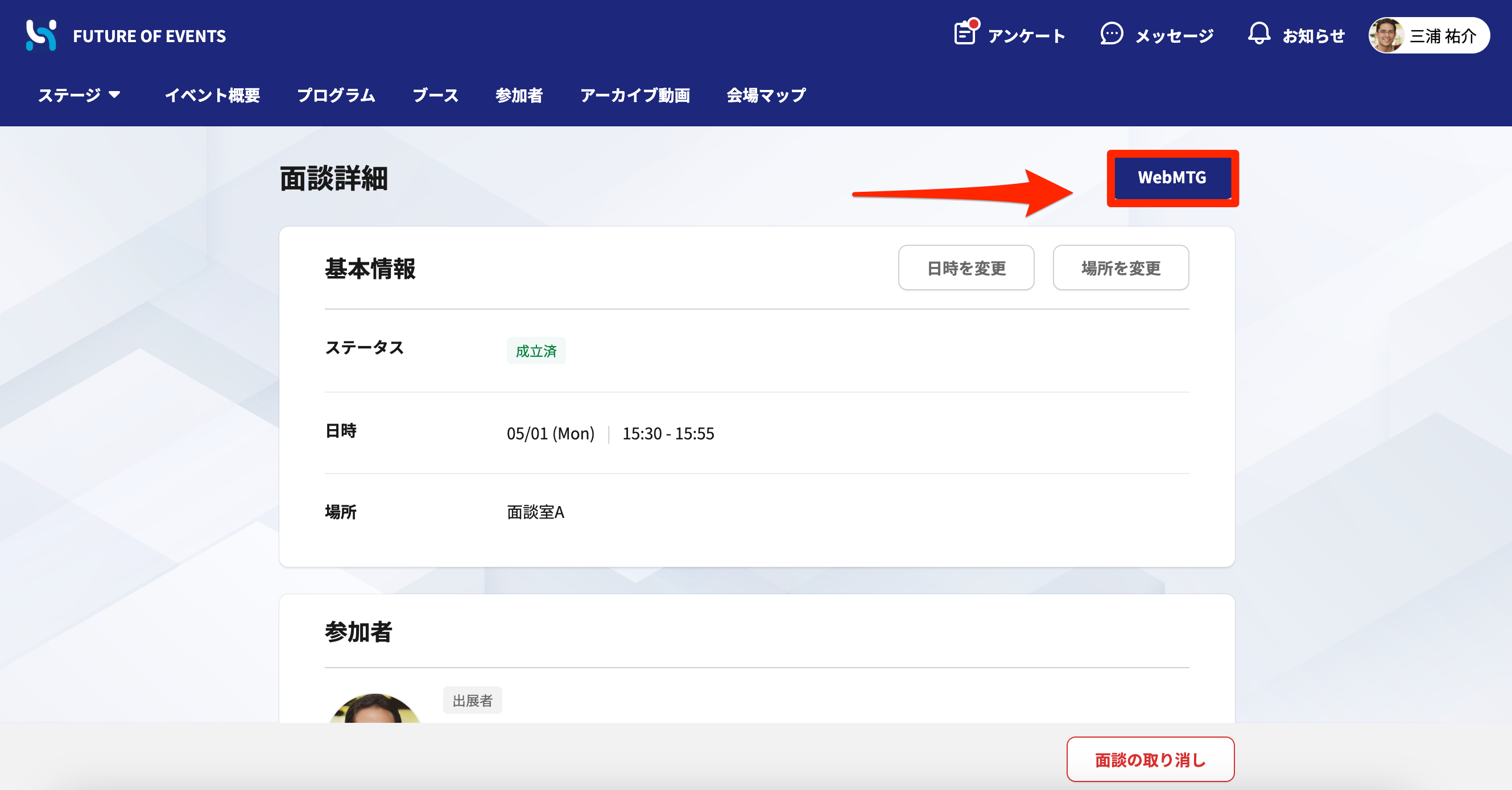Click the 参加者 section heading

[x=358, y=632]
